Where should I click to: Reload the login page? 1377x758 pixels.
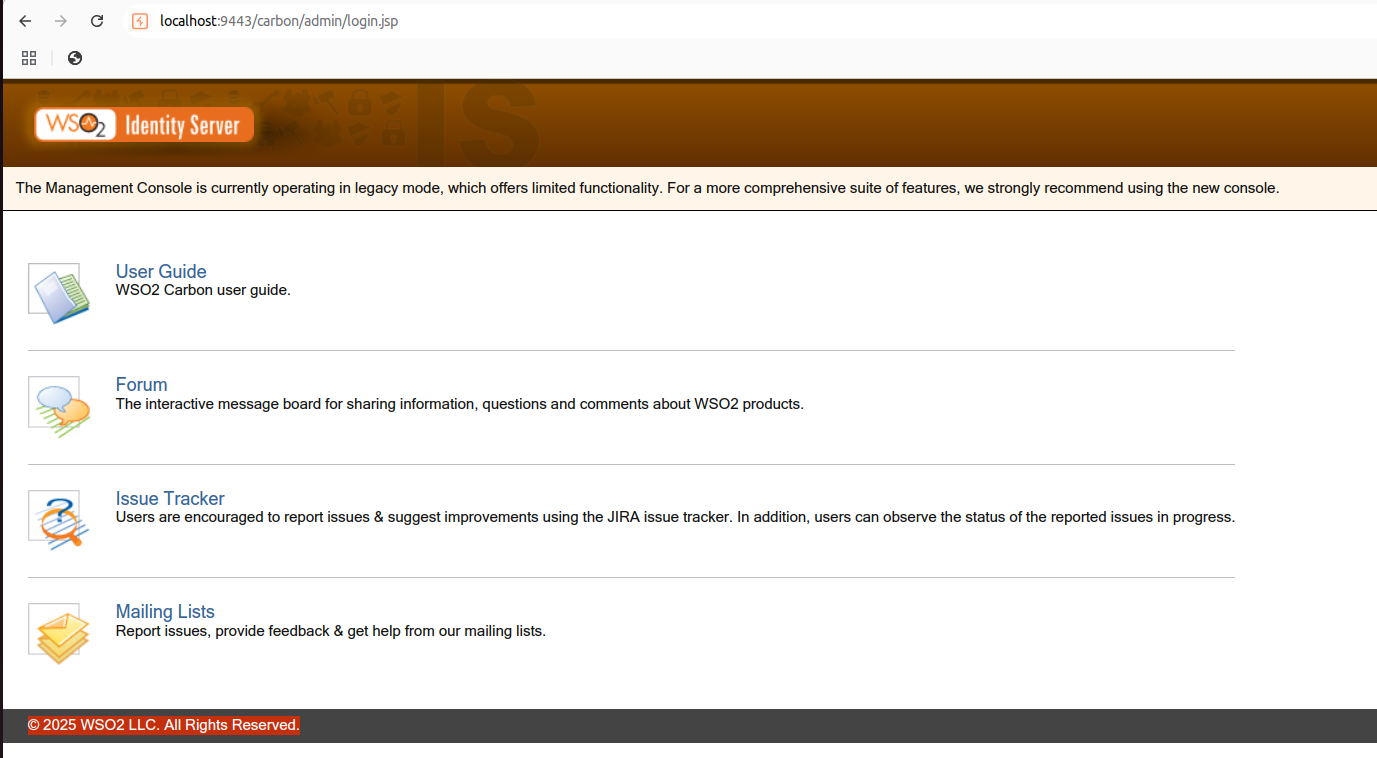(x=97, y=21)
